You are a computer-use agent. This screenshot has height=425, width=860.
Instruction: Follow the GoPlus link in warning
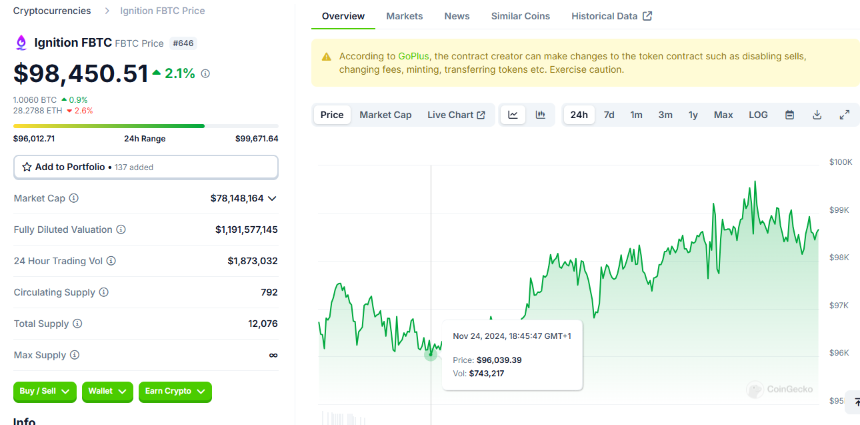pos(414,56)
